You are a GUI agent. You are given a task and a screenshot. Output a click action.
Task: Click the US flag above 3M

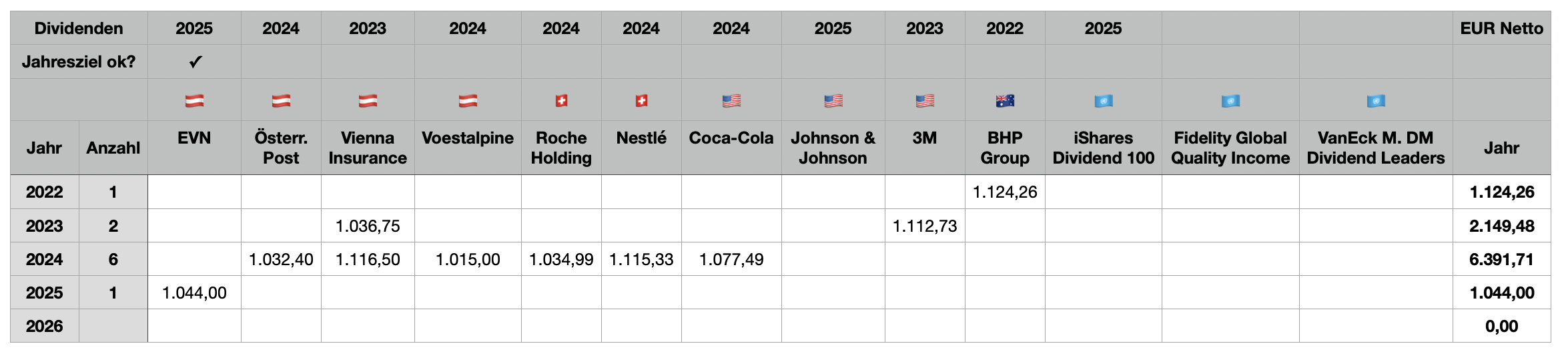click(925, 101)
